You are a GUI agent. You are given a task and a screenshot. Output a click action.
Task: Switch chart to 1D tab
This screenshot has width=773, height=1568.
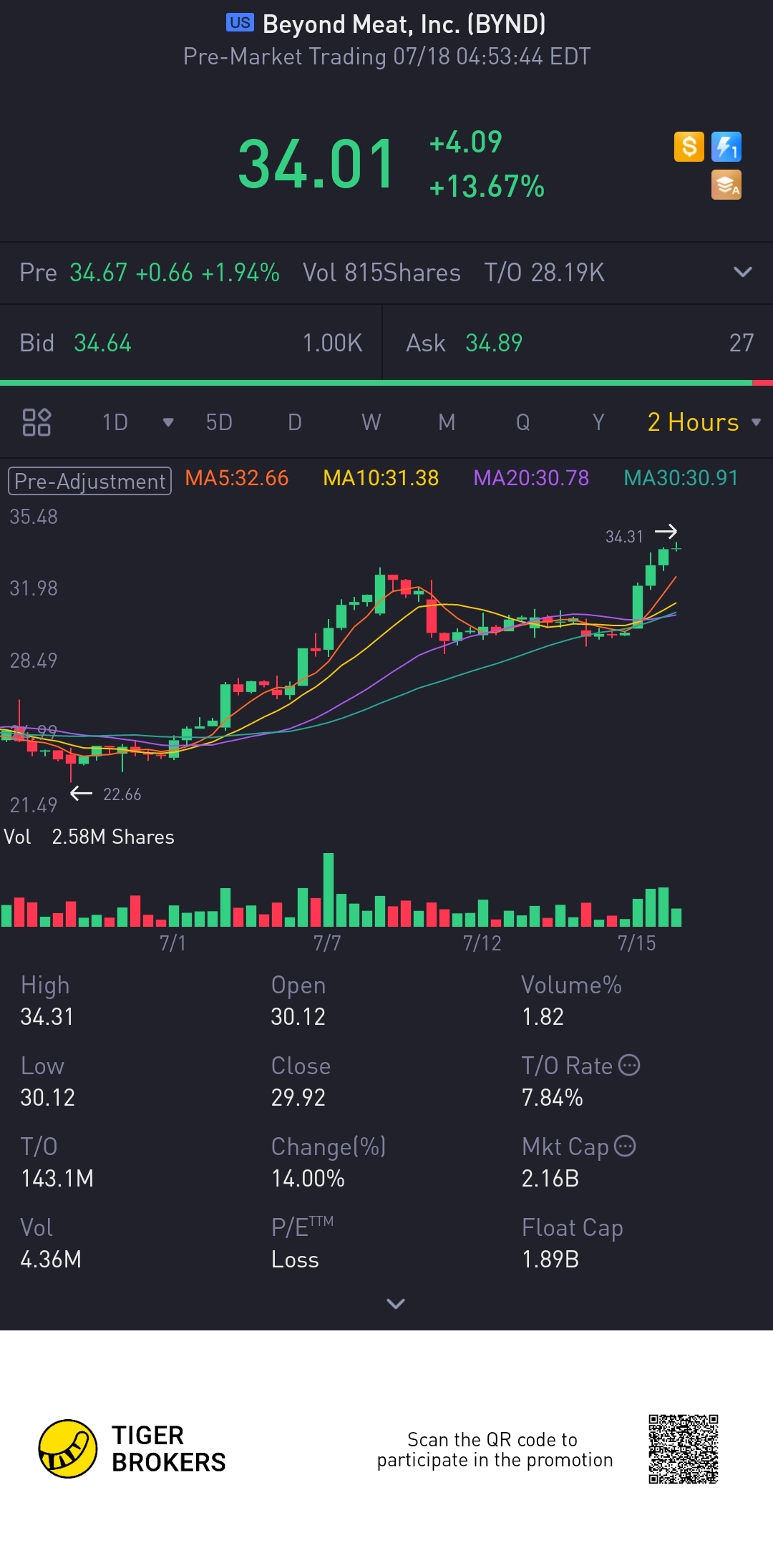tap(115, 422)
